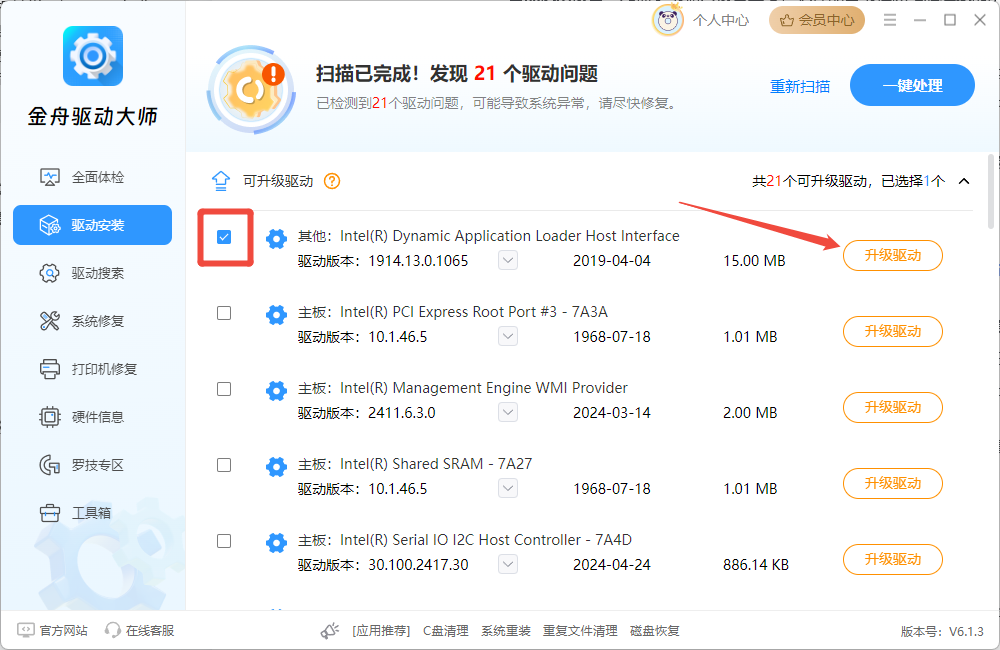1000x650 pixels.
Task: Click Intel(R) Management Engine WMI Provider name
Action: coord(483,388)
